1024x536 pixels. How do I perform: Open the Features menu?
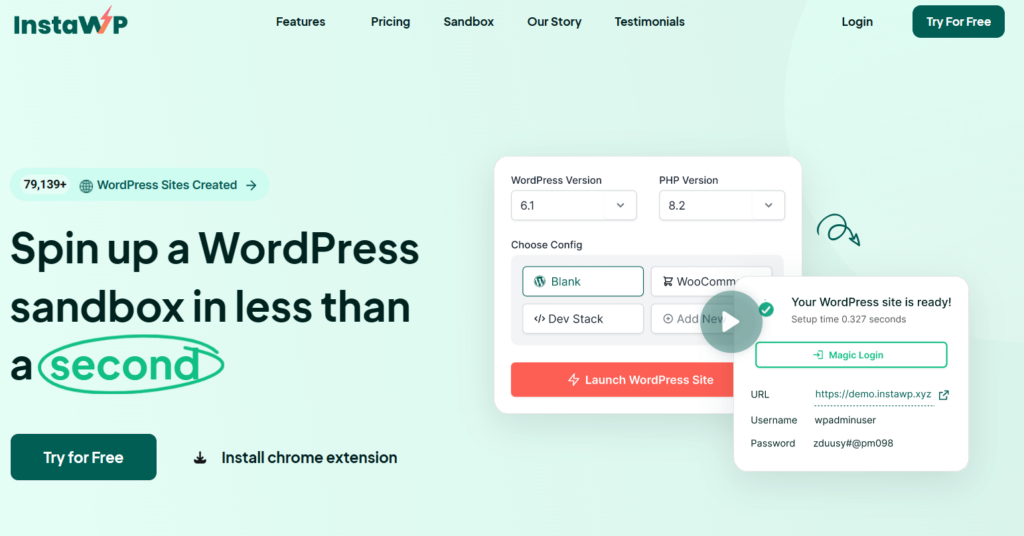pos(300,22)
